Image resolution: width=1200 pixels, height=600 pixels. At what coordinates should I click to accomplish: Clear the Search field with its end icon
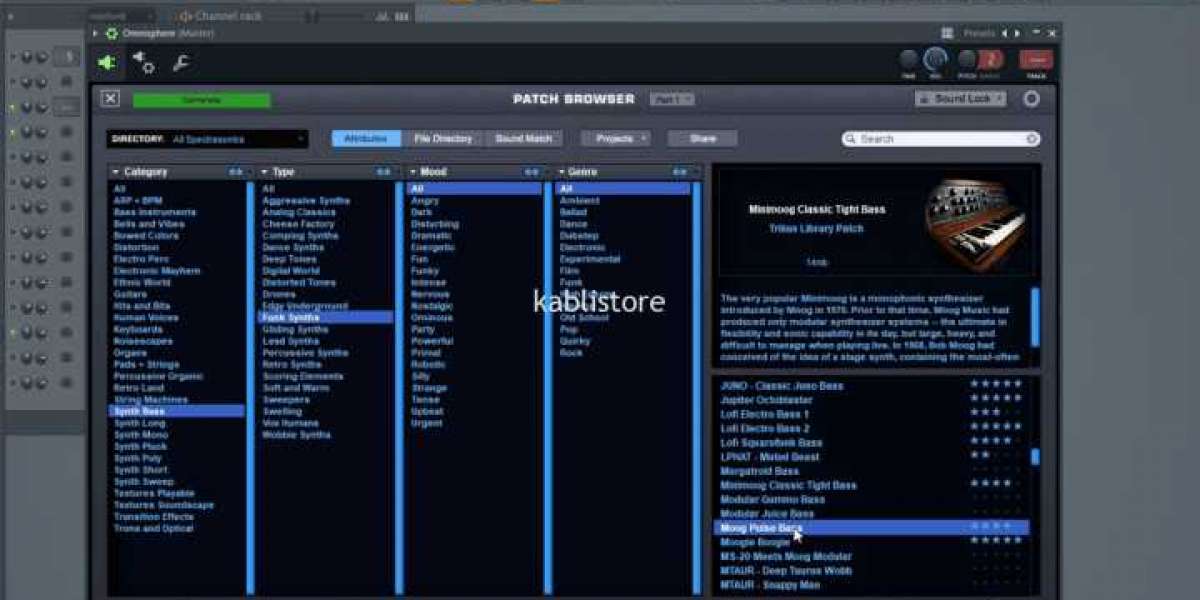point(1032,139)
